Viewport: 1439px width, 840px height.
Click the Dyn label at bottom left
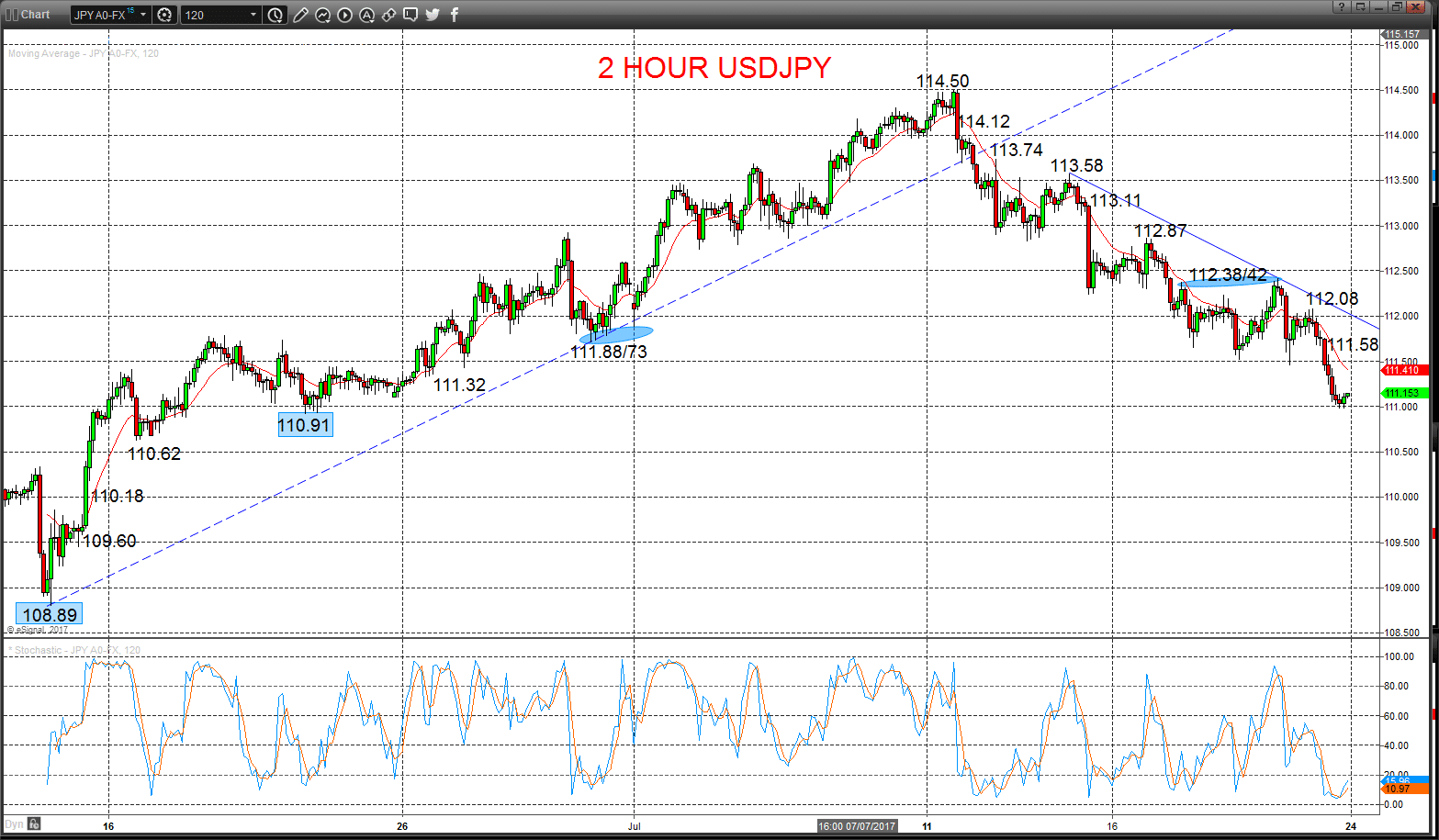[x=14, y=824]
